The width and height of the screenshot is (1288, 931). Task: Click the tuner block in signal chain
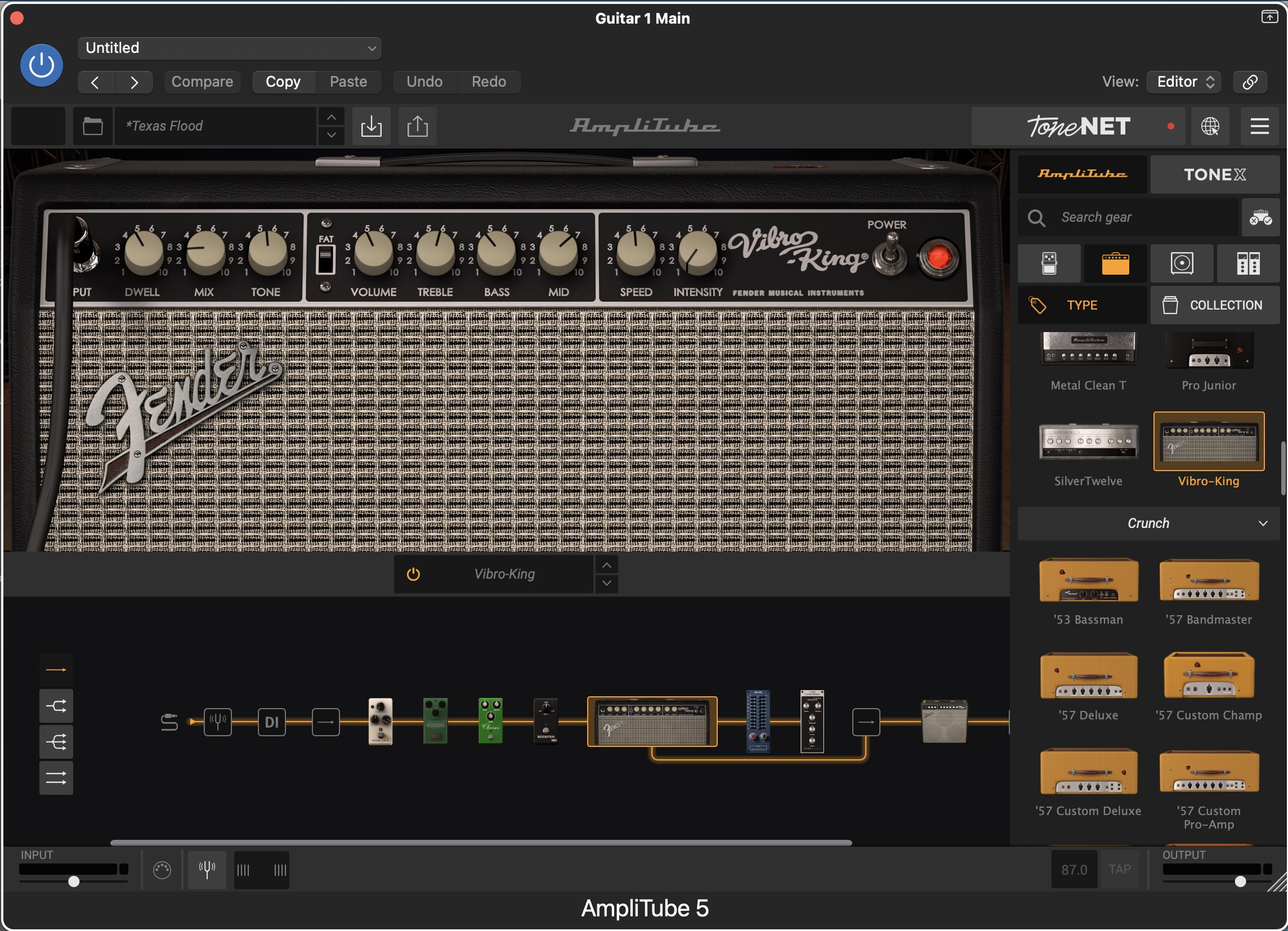click(x=217, y=722)
